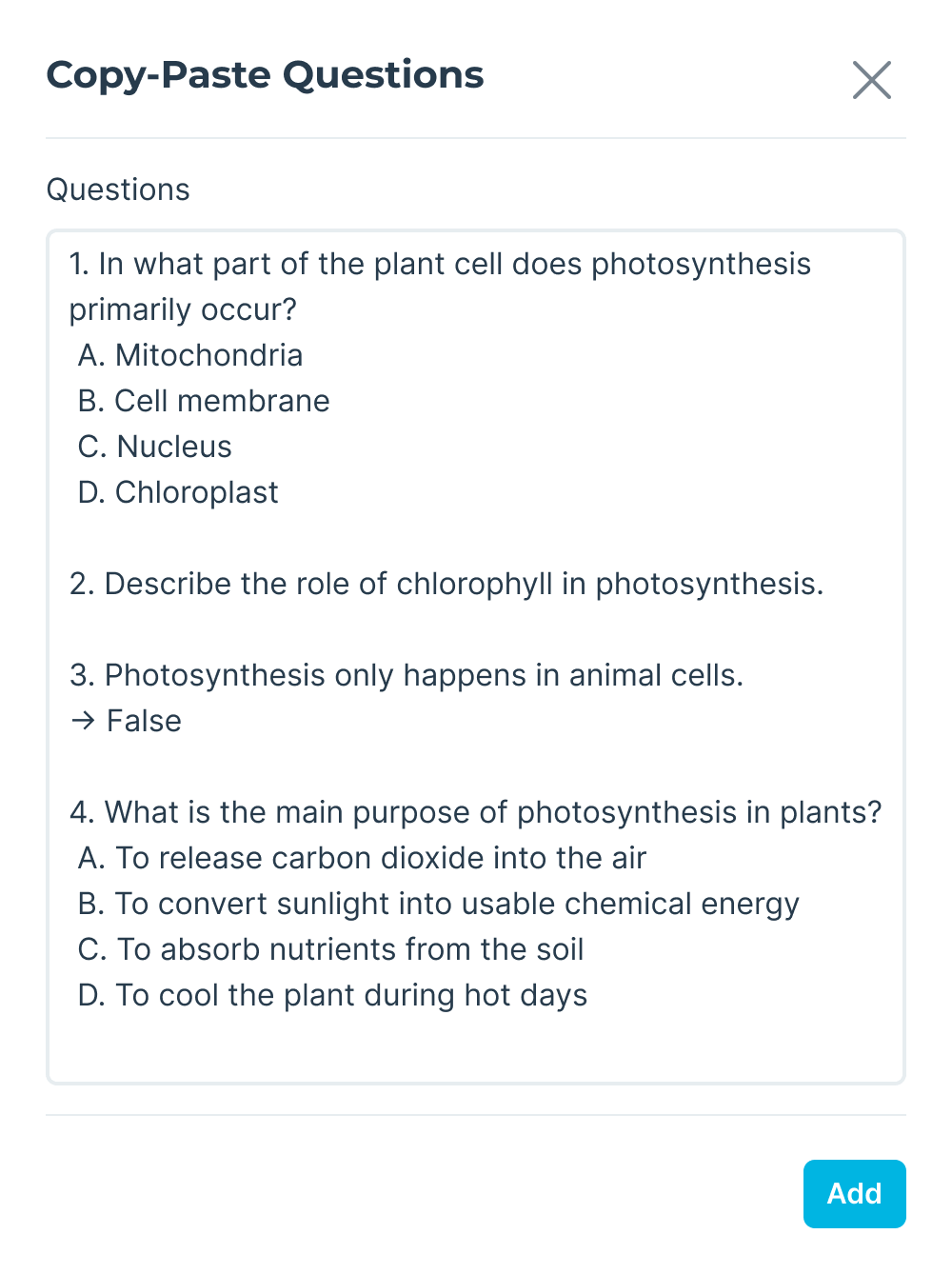Screen dimensions: 952x1274
Task: Place cursor in question 1 first line
Action: click(440, 264)
